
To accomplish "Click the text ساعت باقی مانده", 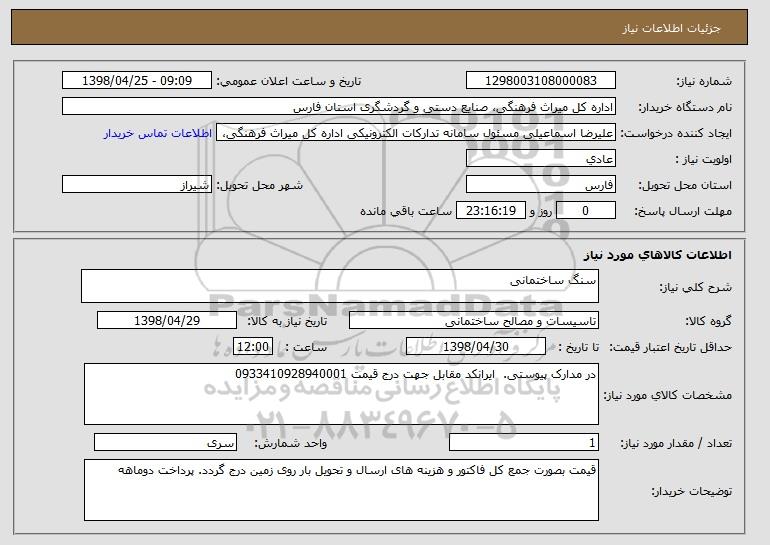I will pyautogui.click(x=406, y=211).
